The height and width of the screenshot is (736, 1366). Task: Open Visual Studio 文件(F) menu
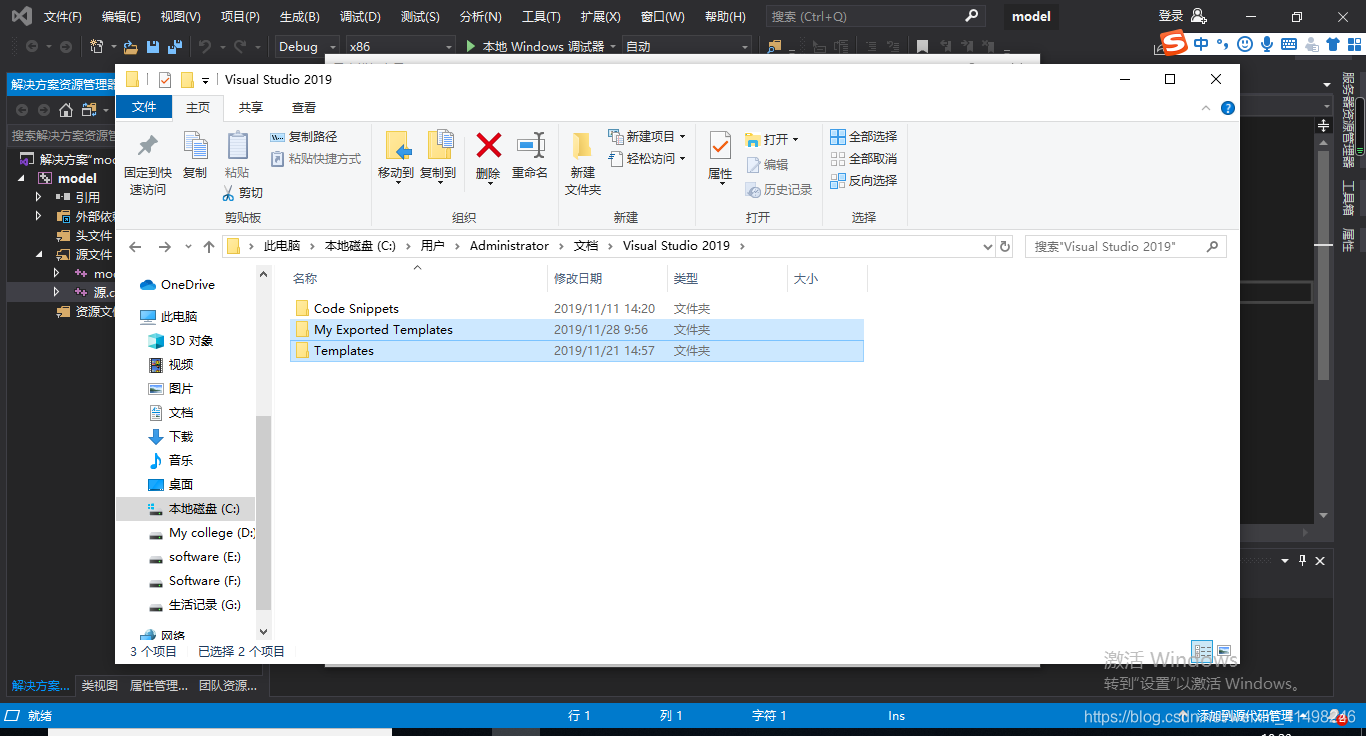[63, 17]
